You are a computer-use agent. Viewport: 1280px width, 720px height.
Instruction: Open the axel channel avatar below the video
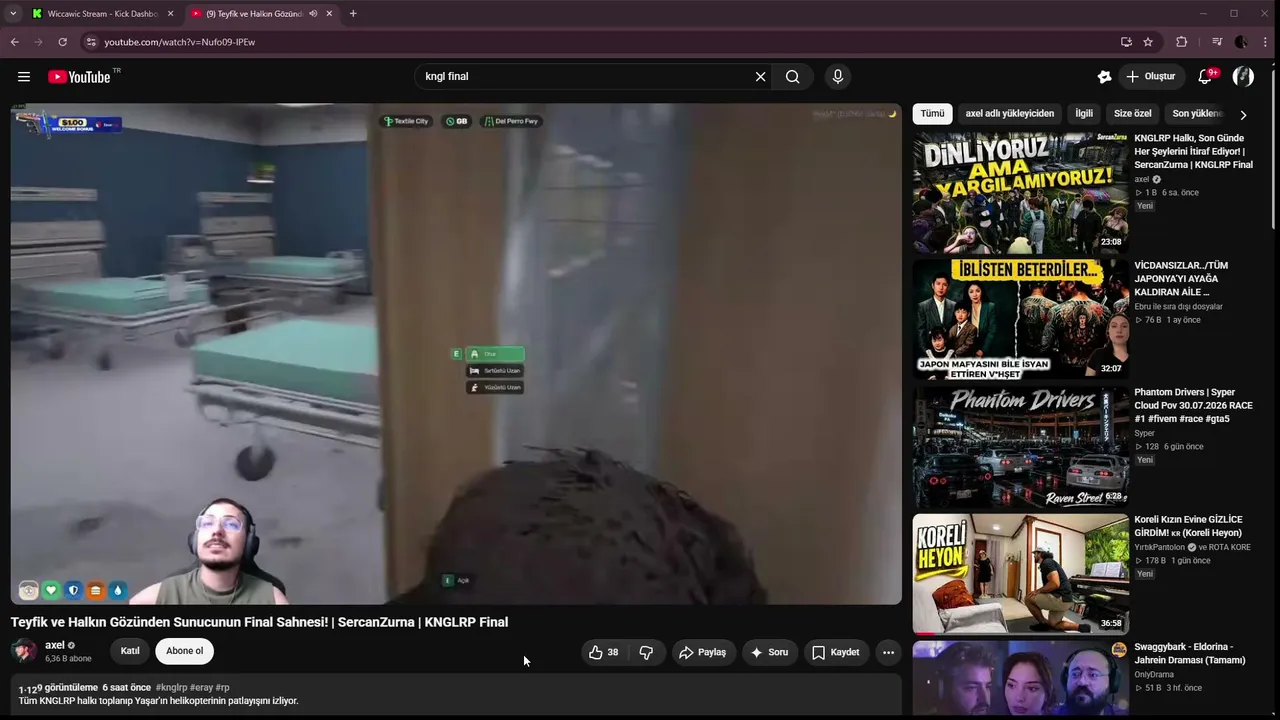(x=24, y=651)
